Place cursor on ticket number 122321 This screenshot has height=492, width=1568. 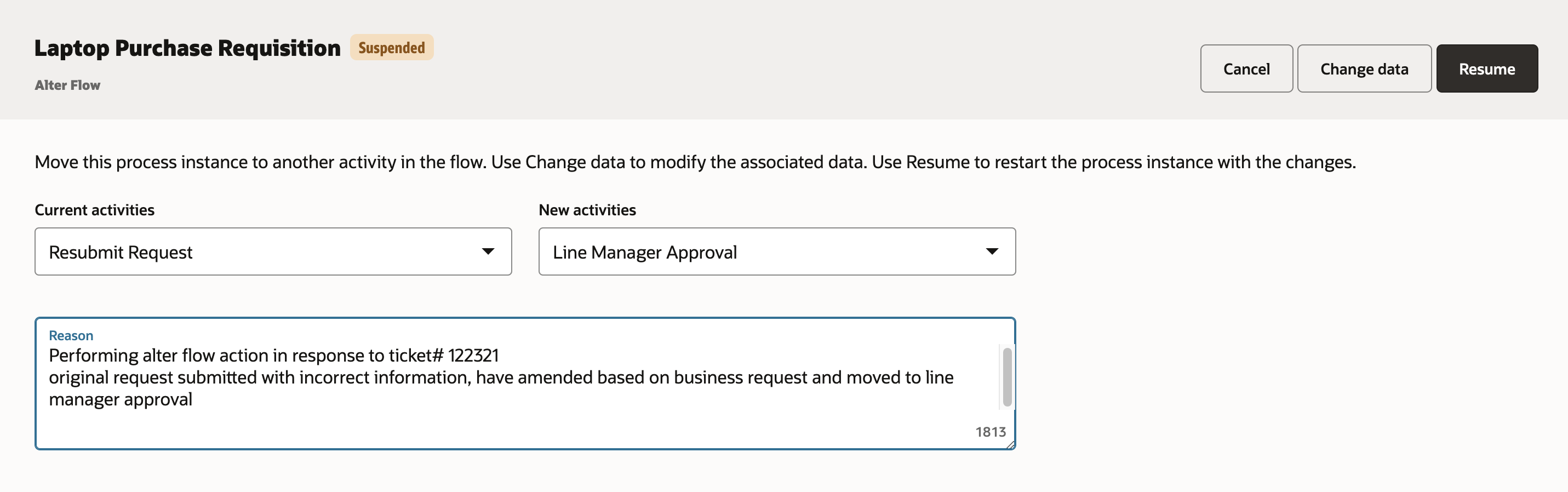[x=473, y=356]
